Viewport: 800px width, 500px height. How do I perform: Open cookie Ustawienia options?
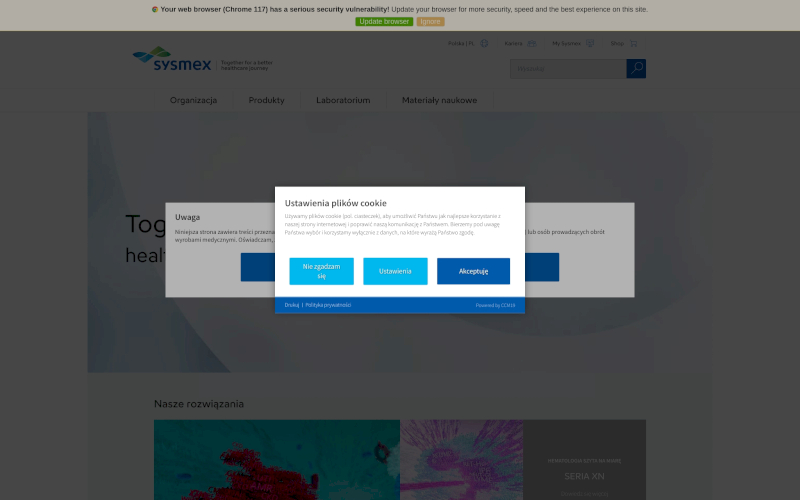pos(395,271)
